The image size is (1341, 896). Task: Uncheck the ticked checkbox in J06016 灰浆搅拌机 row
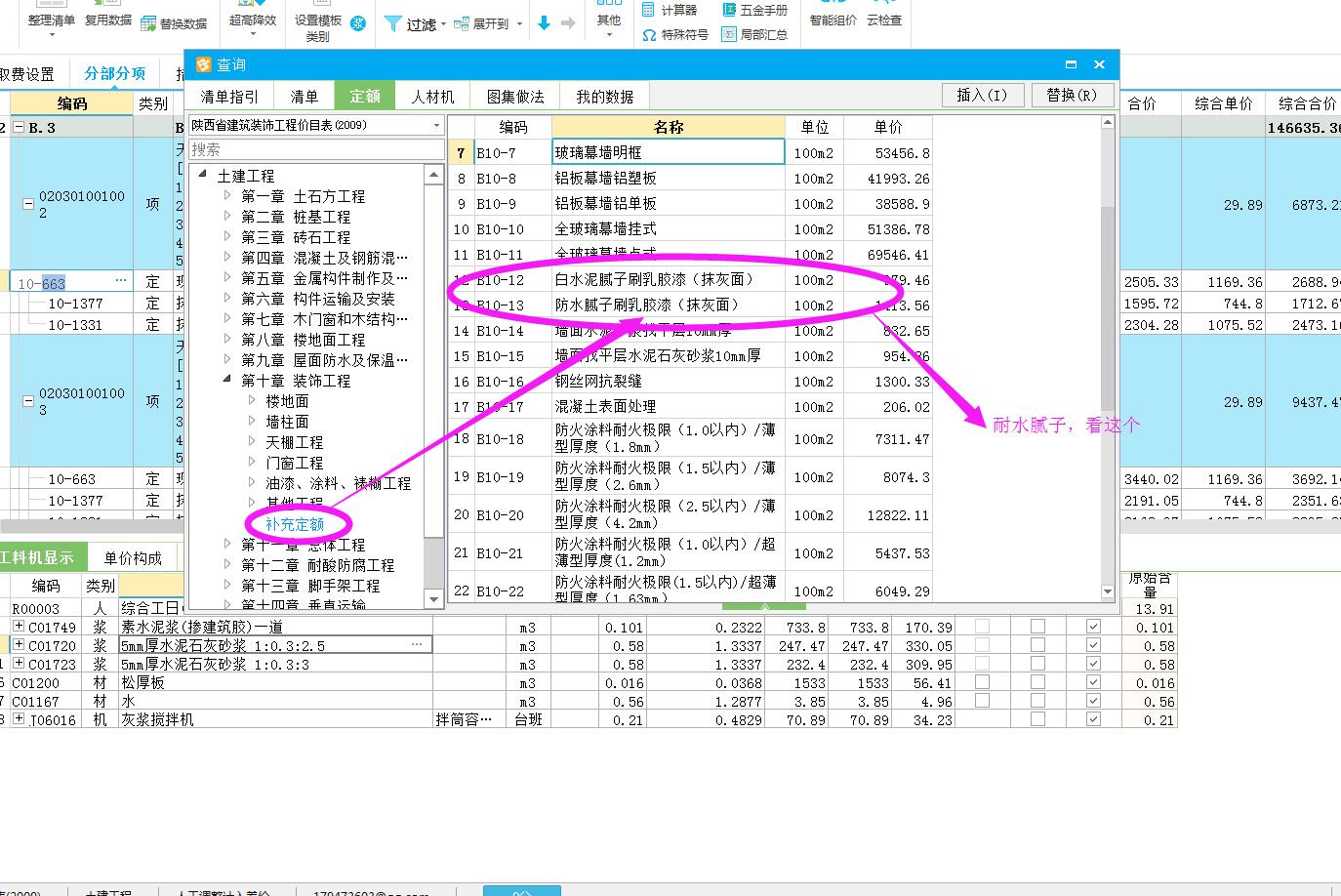pyautogui.click(x=1093, y=719)
